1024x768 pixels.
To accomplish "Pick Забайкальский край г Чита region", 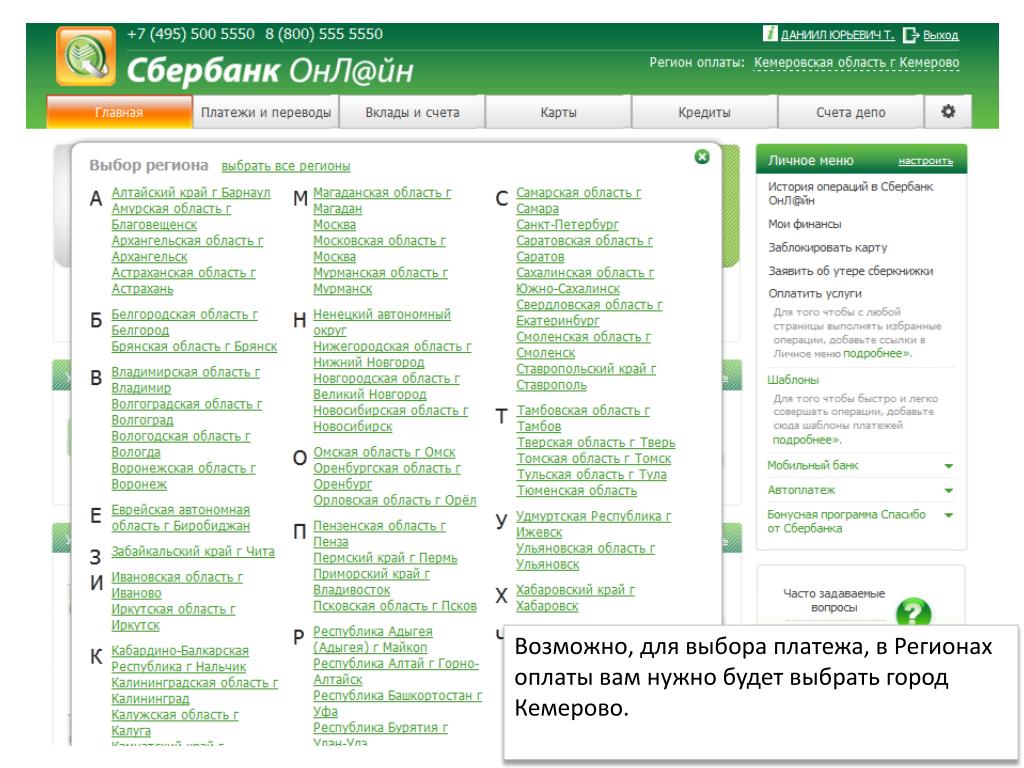I will (193, 551).
